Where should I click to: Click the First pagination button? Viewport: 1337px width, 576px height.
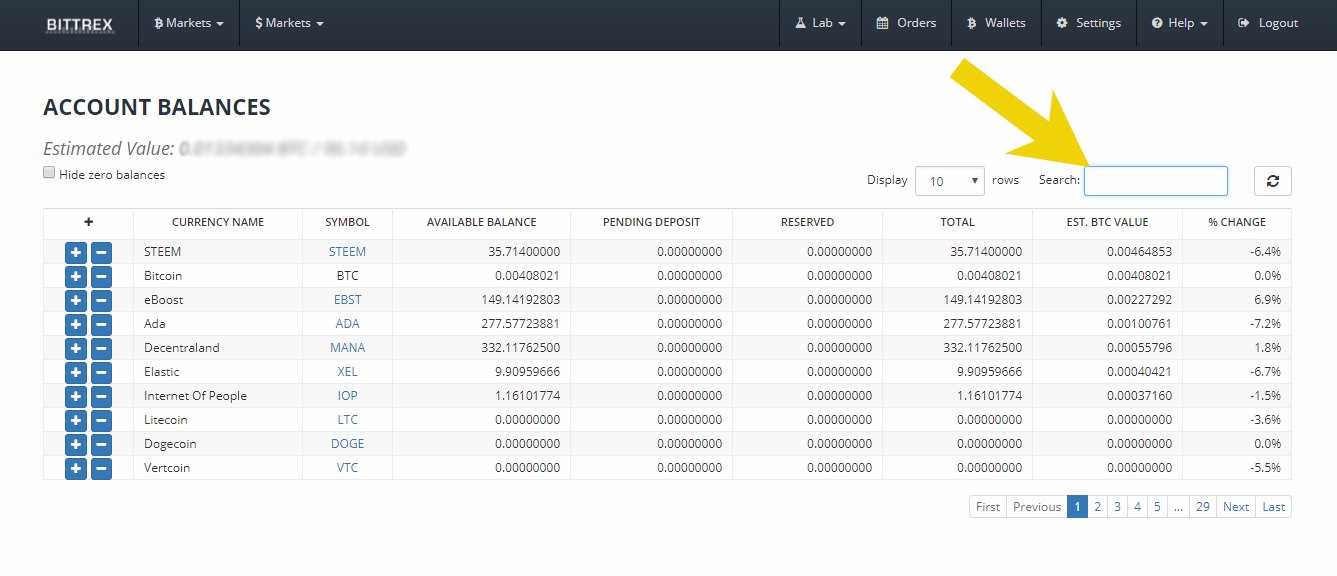click(988, 507)
